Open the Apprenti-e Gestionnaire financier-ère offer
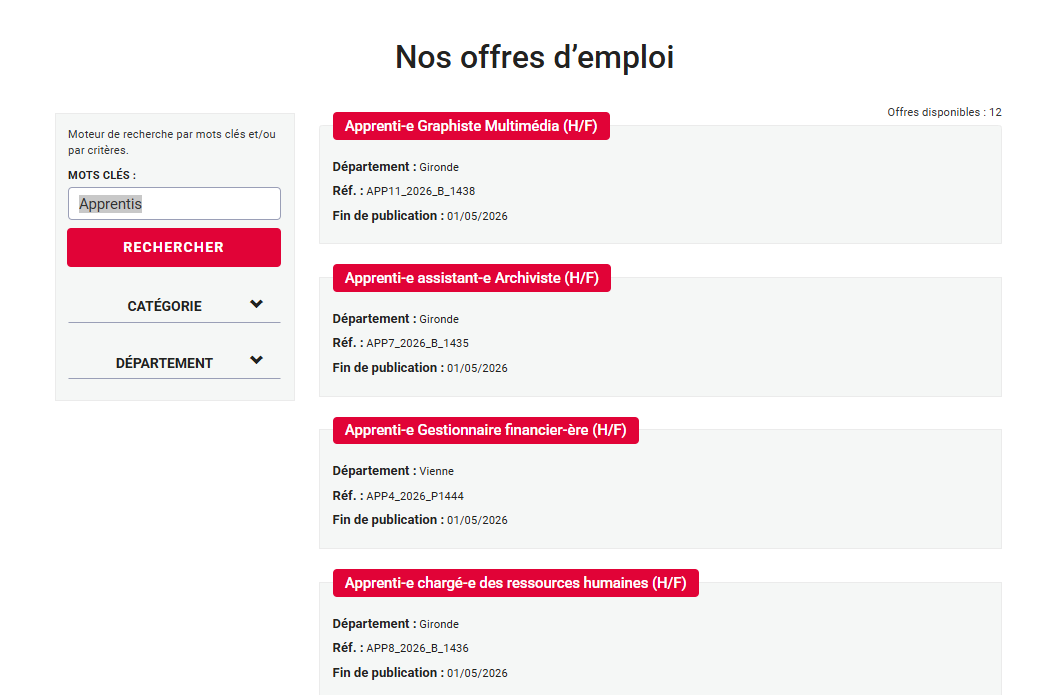This screenshot has height=695, width=1043. [485, 430]
